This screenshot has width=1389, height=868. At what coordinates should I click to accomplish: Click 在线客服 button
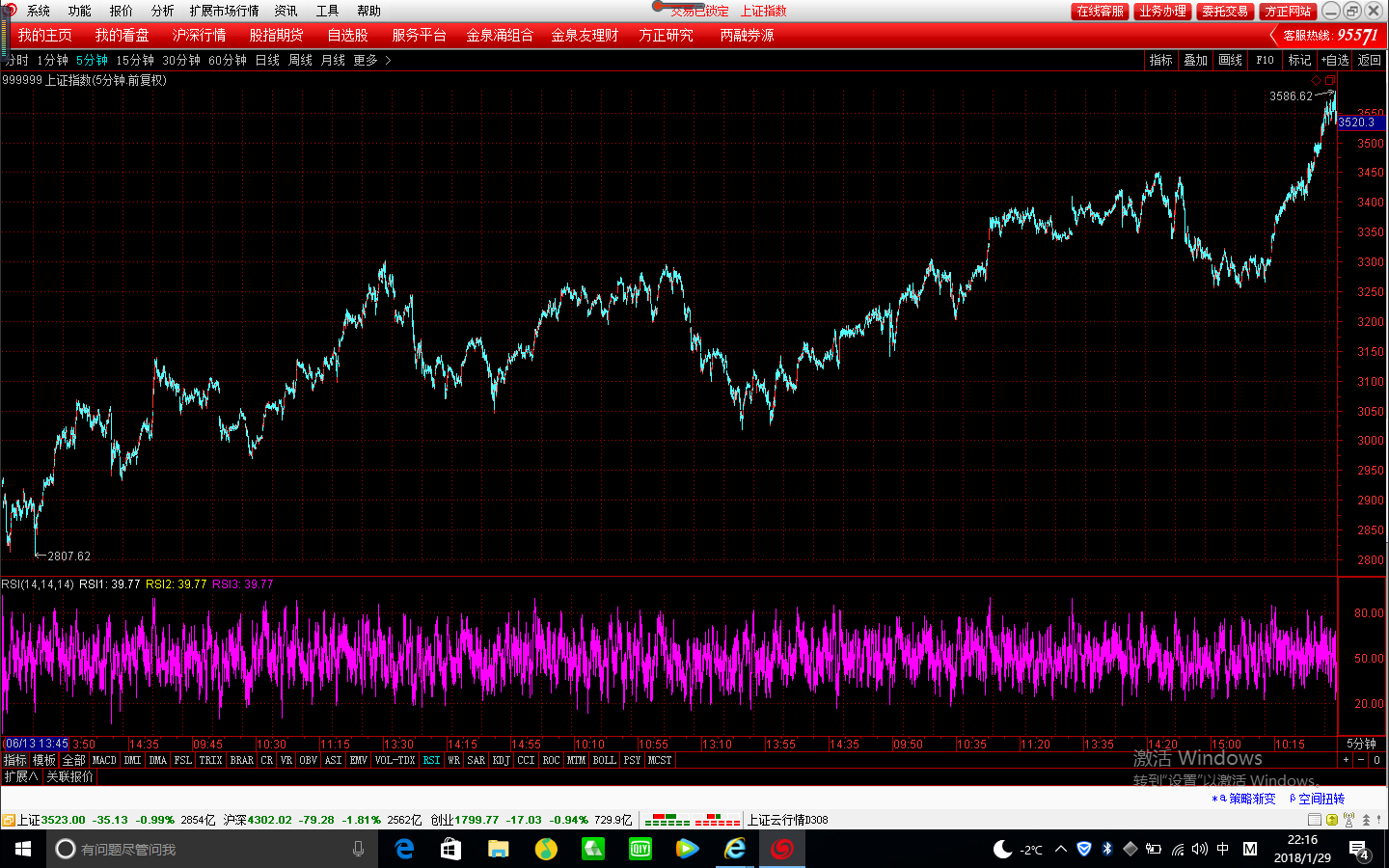(1100, 11)
